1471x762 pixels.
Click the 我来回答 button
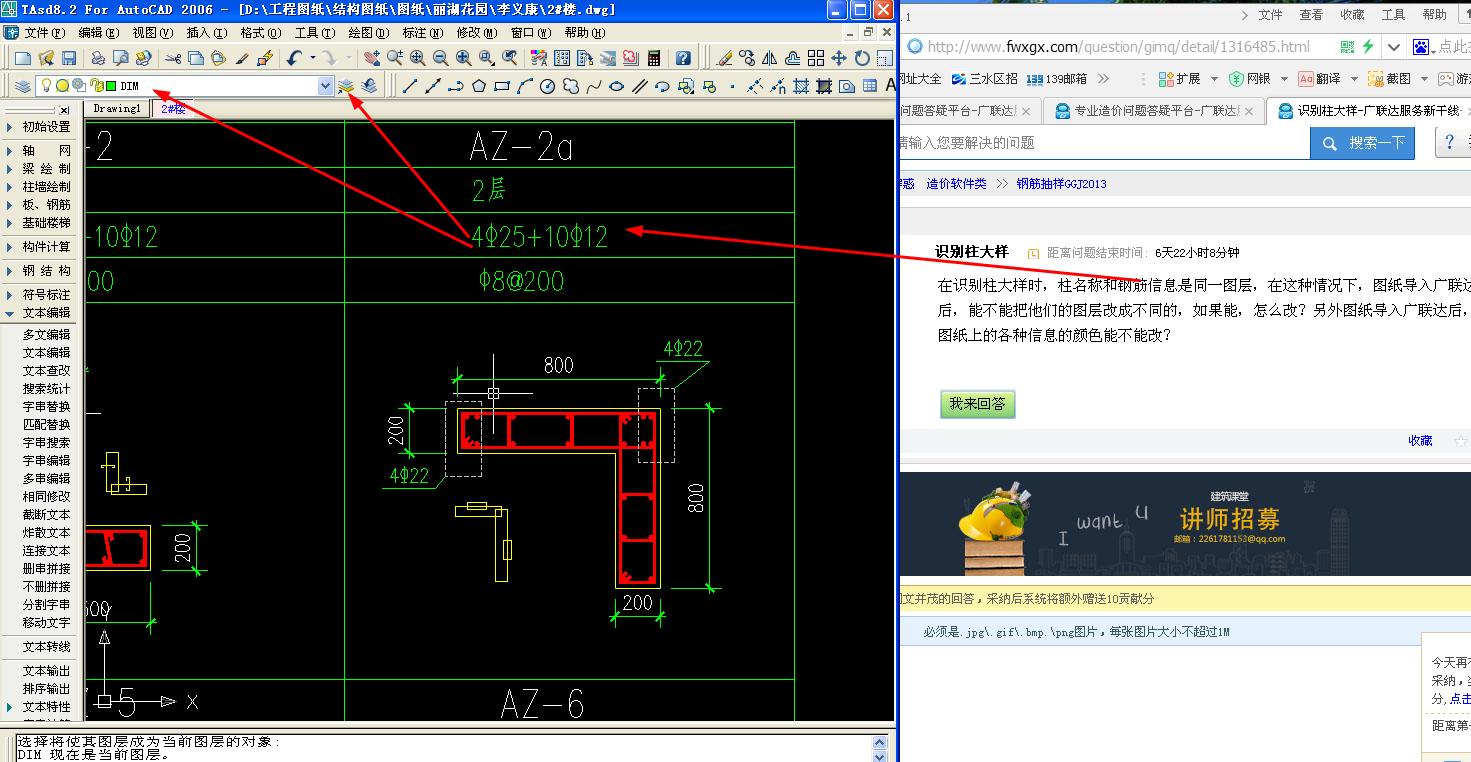[977, 404]
